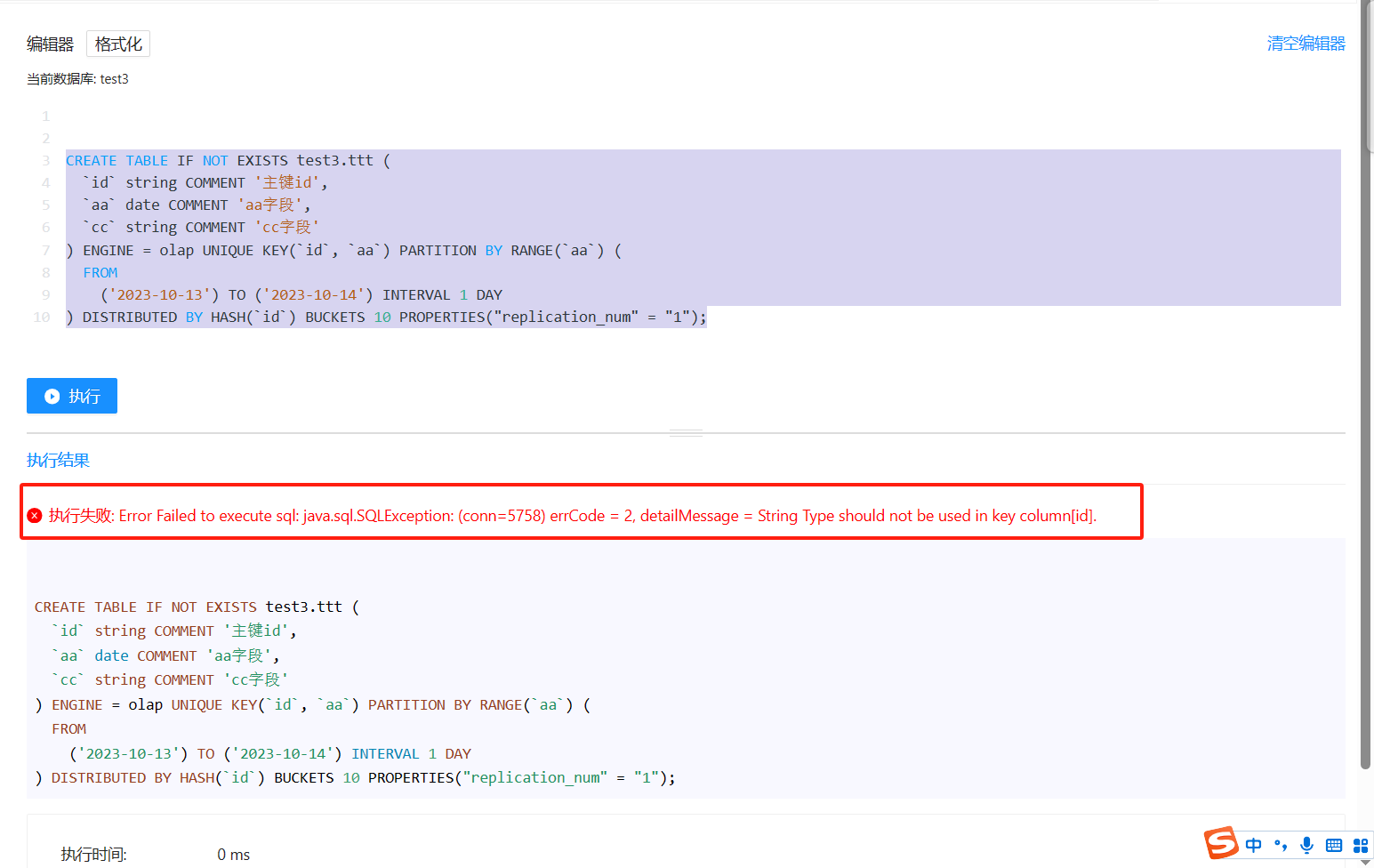Click editor line with ENGINE = olap

343,250
